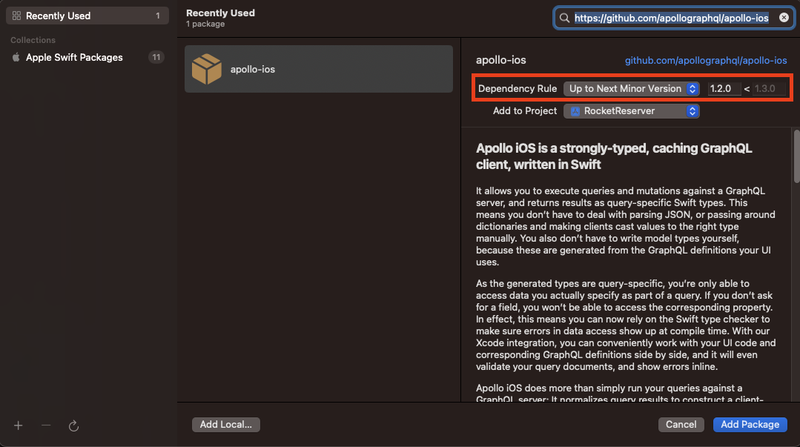Select Recently Used in the sidebar

coord(56,16)
